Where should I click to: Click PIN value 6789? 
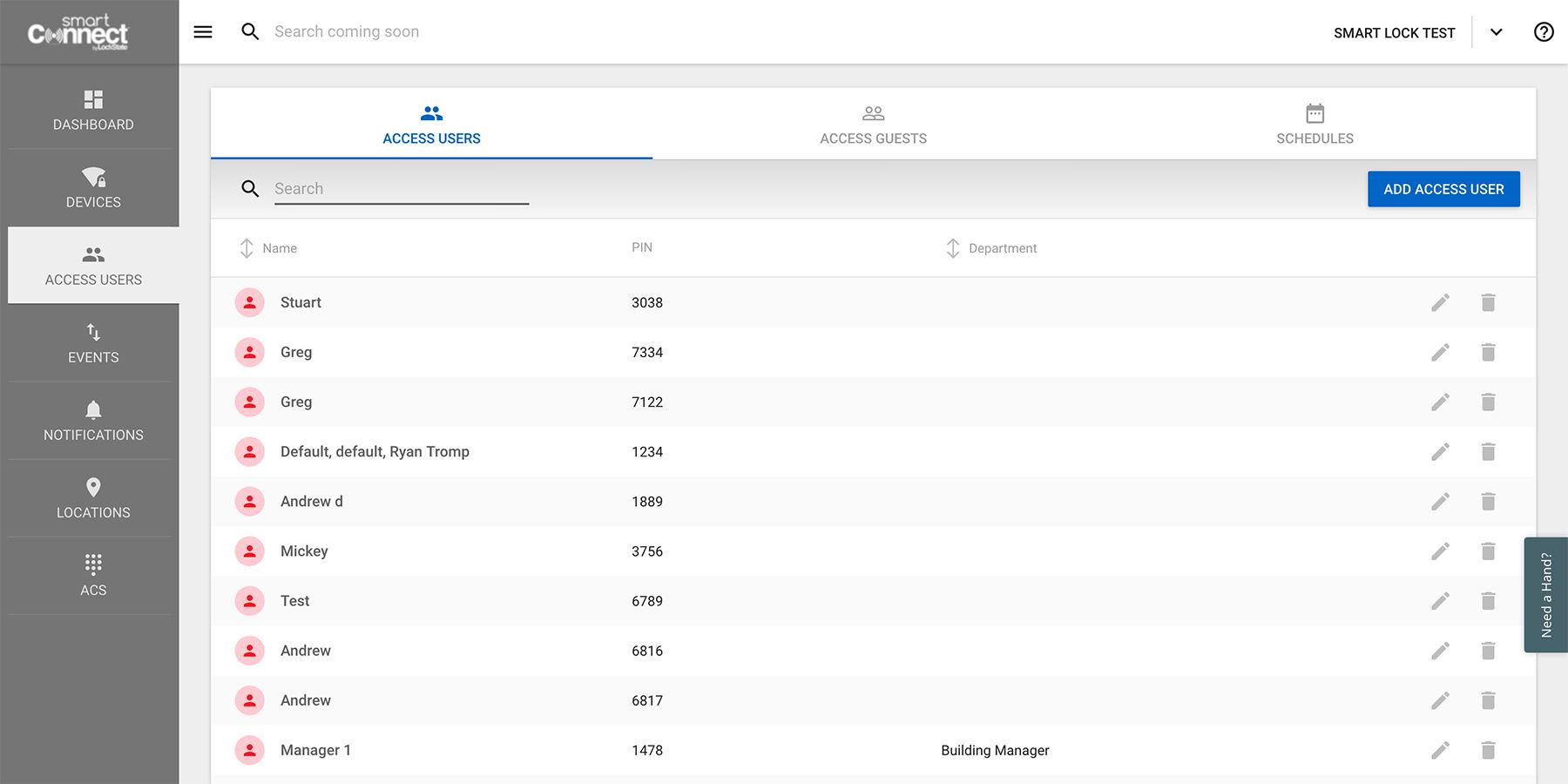pos(647,600)
